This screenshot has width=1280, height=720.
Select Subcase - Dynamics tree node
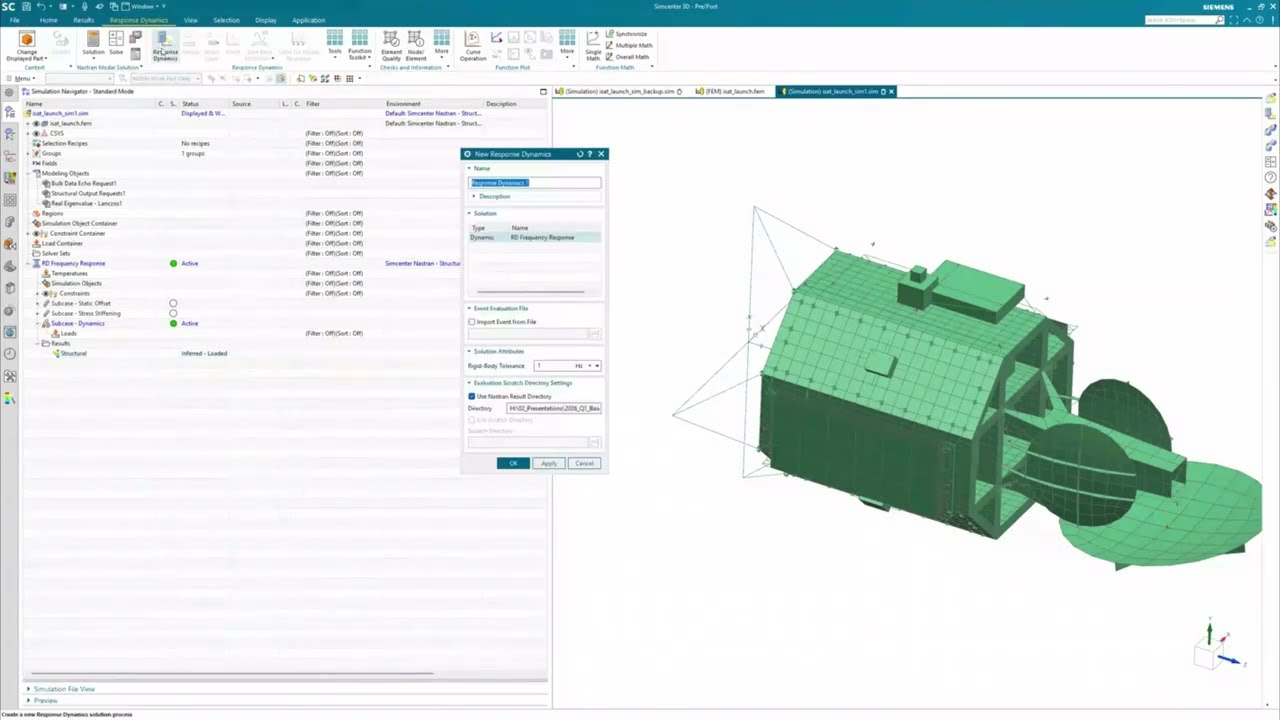point(77,323)
